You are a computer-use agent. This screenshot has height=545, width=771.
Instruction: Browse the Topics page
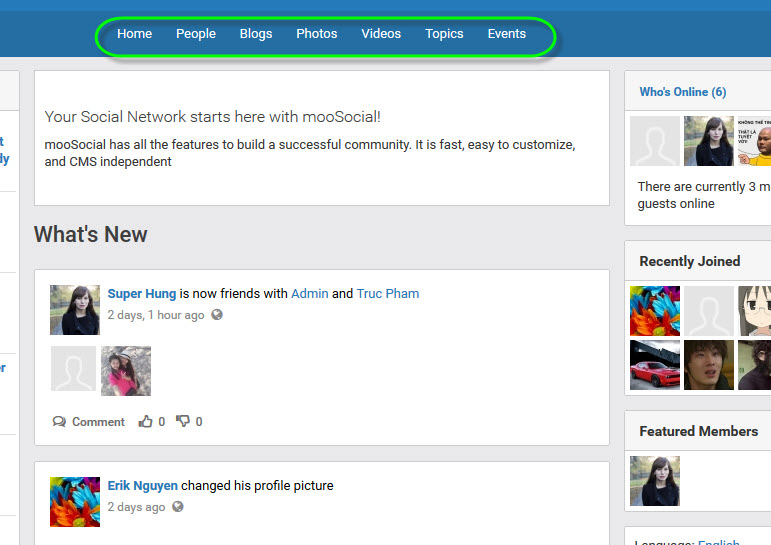[444, 34]
